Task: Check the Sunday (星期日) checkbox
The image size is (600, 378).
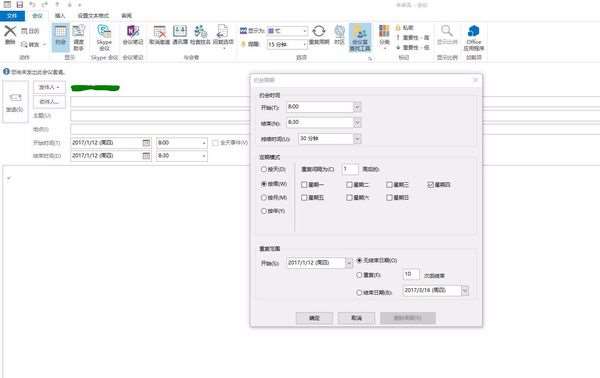Action: point(389,198)
